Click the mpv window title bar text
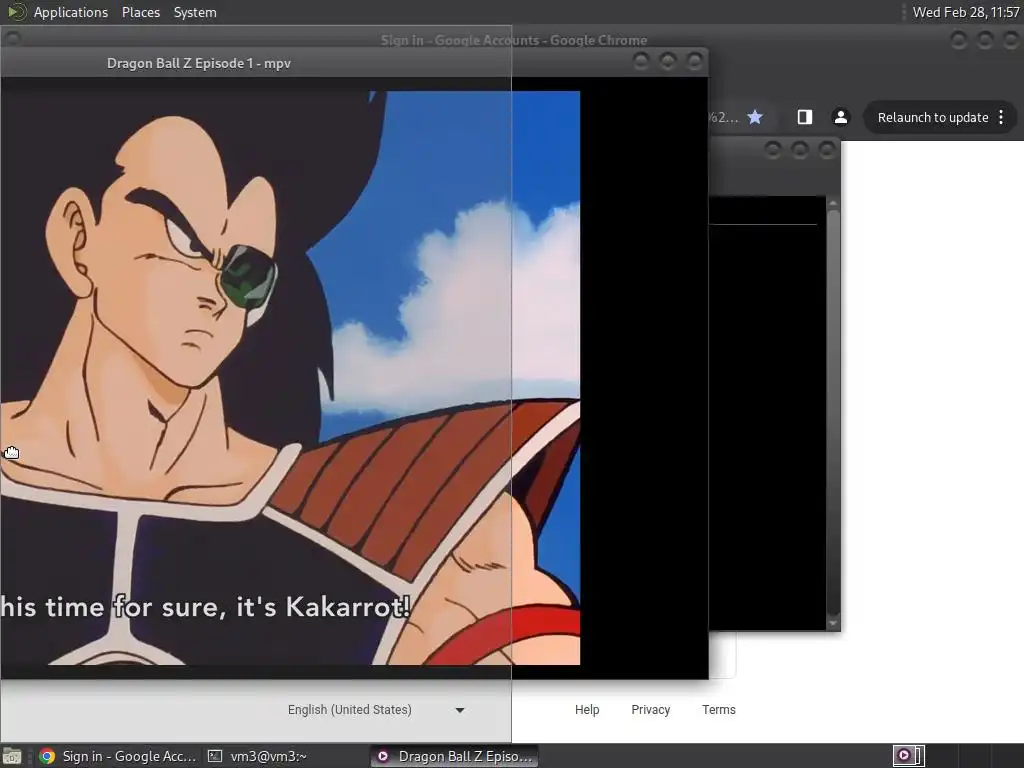This screenshot has width=1024, height=768. point(199,63)
